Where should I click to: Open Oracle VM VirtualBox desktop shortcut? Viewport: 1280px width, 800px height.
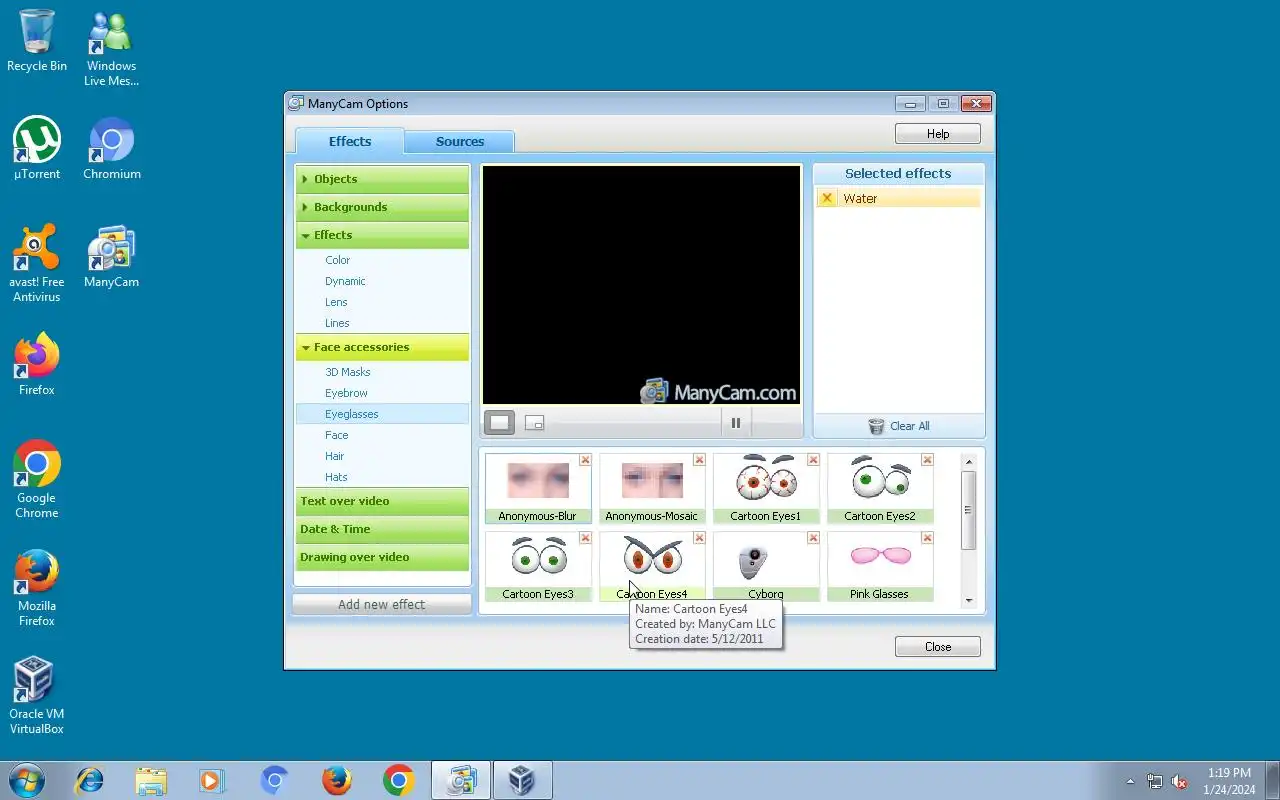[x=37, y=696]
